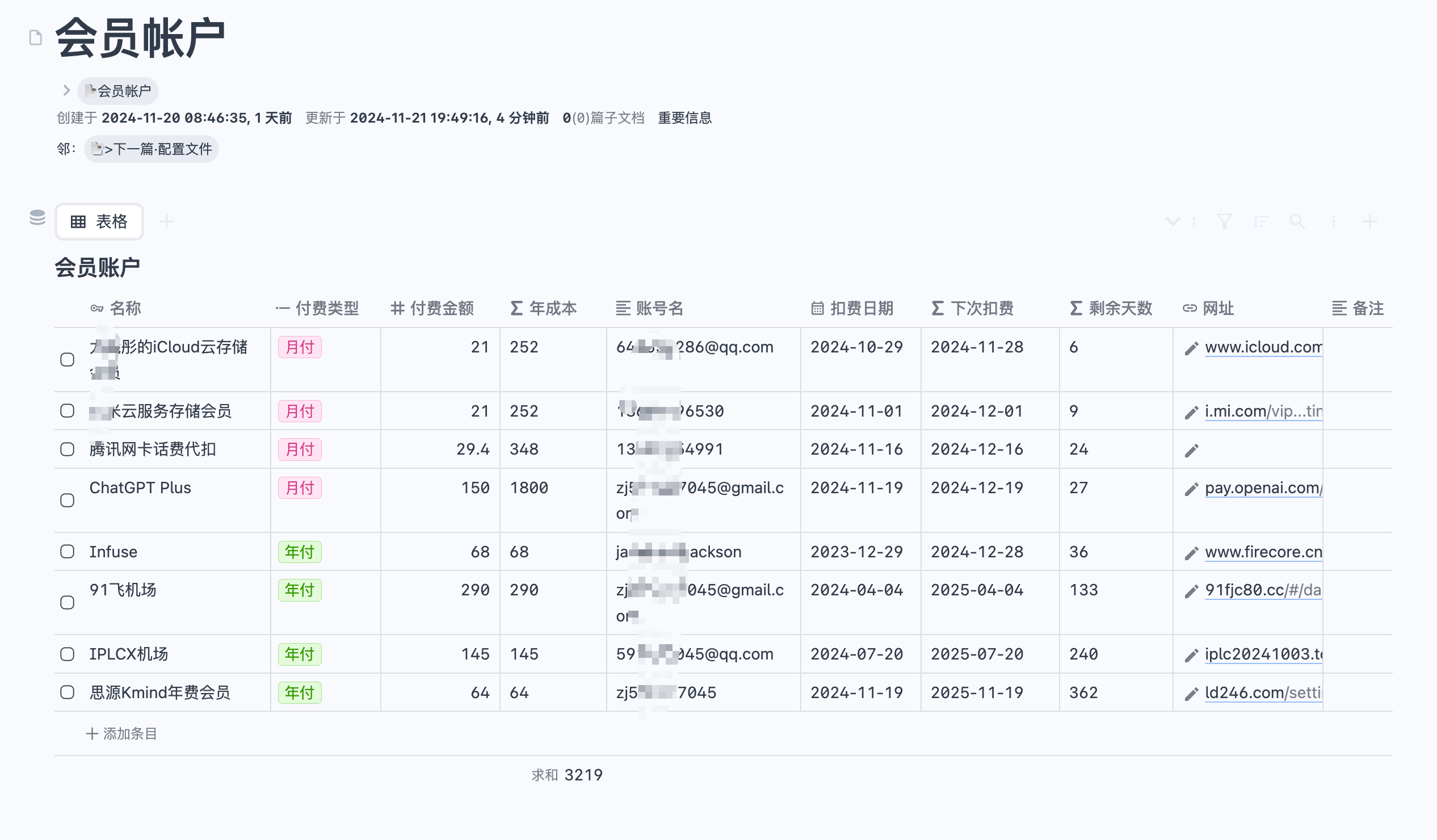
Task: Click the pencil edit icon in 腾讯网卡话费代扣 row
Action: click(x=1191, y=451)
